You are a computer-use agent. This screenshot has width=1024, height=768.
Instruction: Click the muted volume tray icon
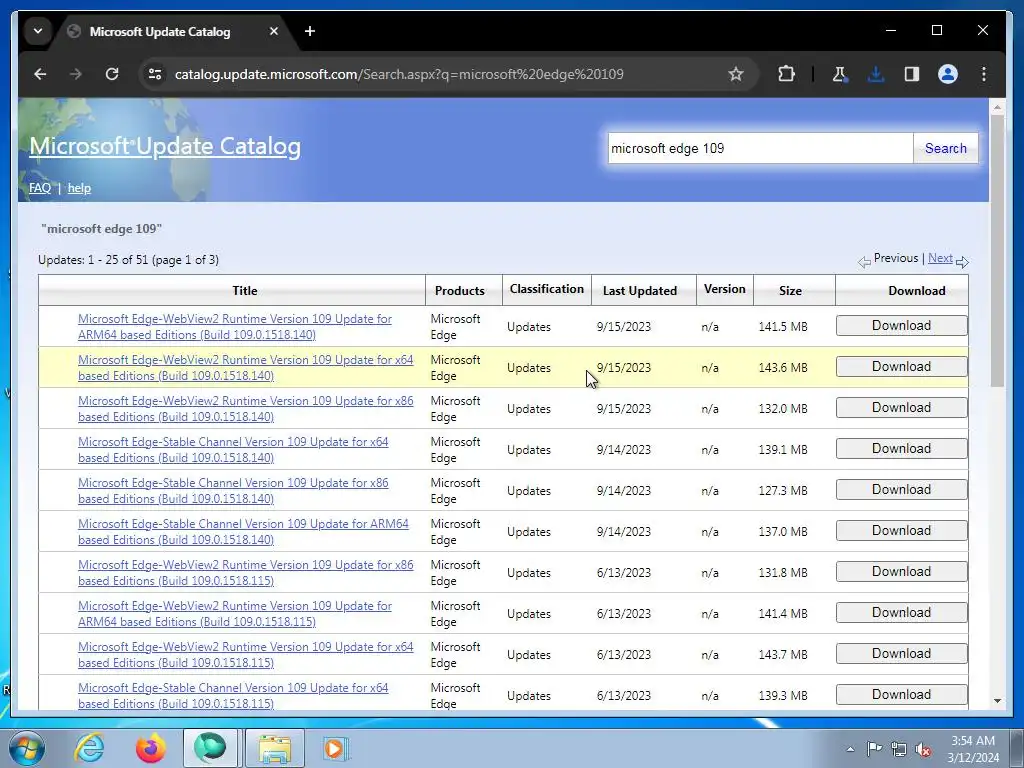click(923, 749)
